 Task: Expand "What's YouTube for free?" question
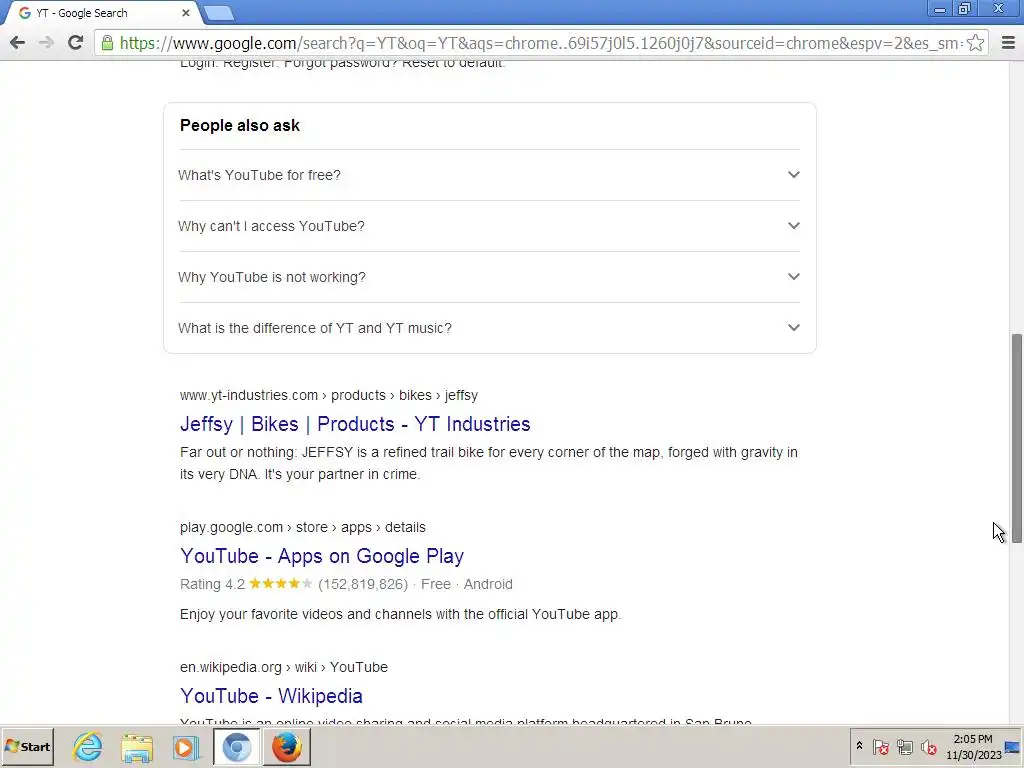pos(489,175)
